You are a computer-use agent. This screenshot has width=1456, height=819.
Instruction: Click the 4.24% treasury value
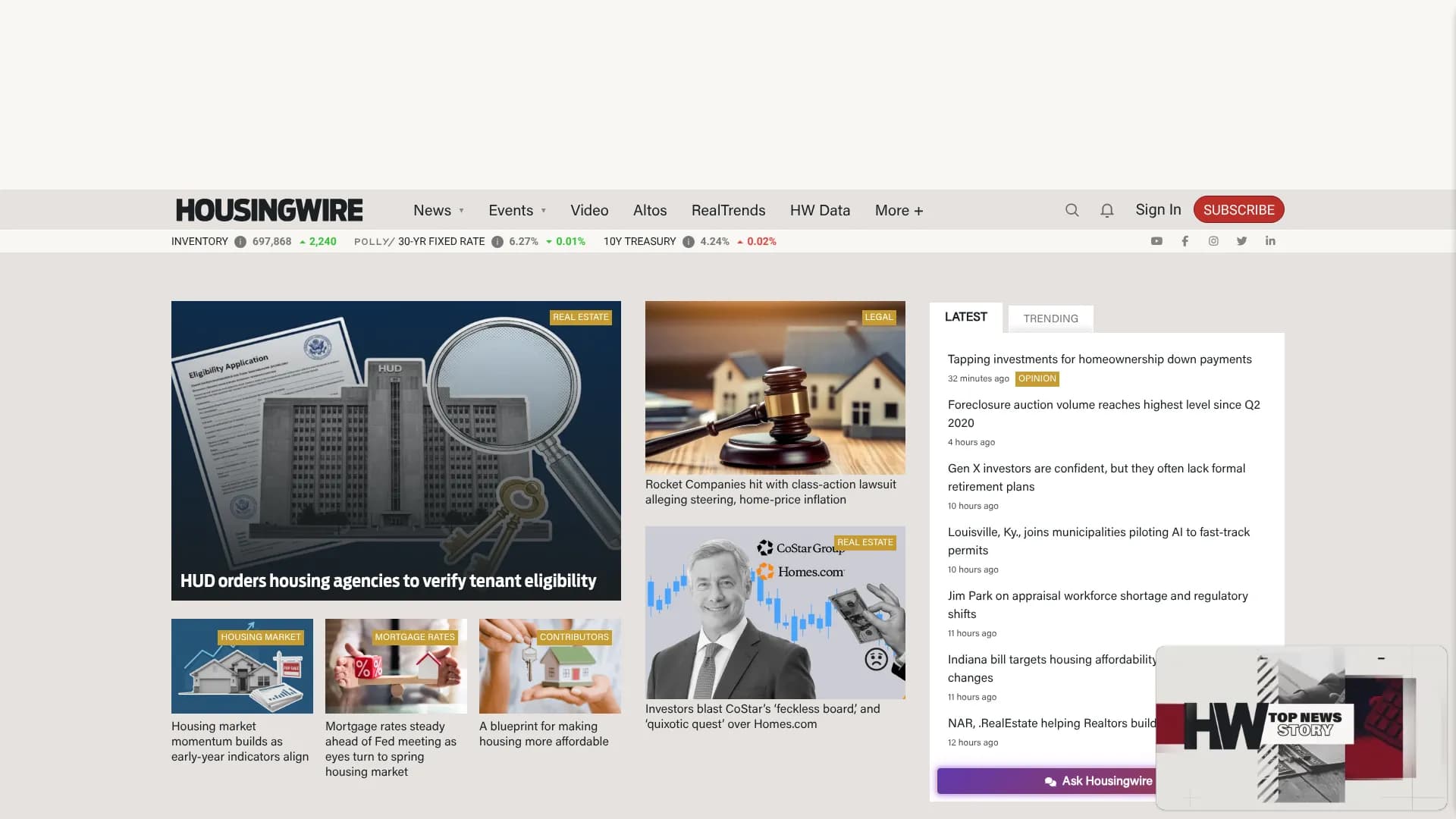click(714, 242)
